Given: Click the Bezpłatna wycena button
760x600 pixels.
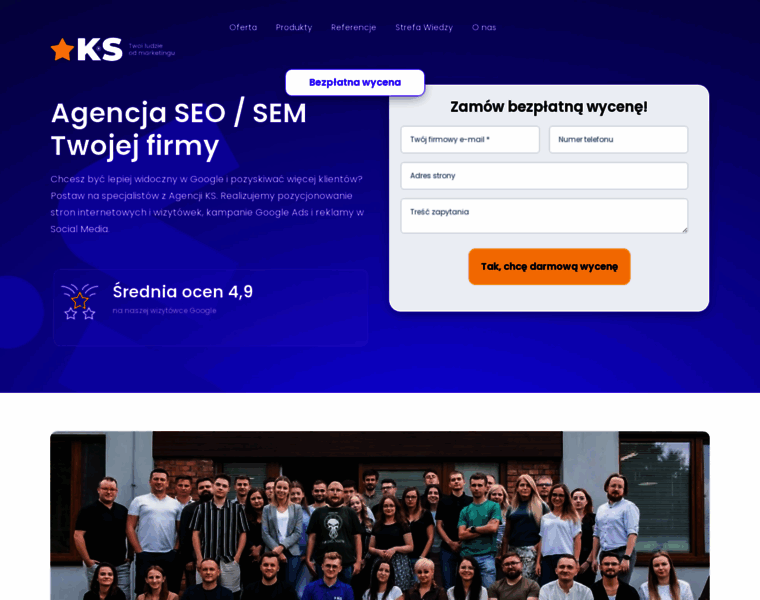Looking at the screenshot, I should (355, 82).
